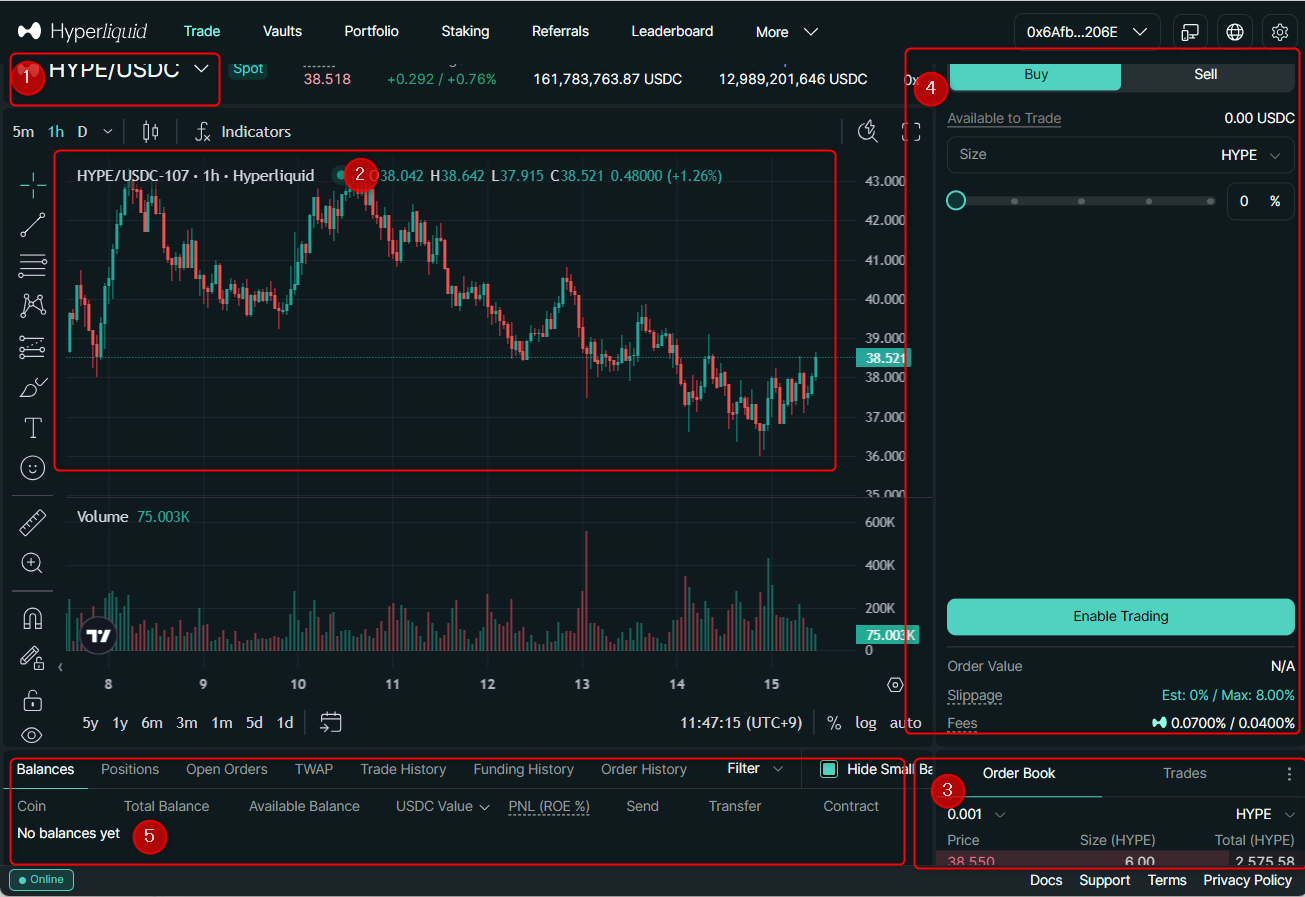Switch to the Open Orders tab

coord(226,769)
